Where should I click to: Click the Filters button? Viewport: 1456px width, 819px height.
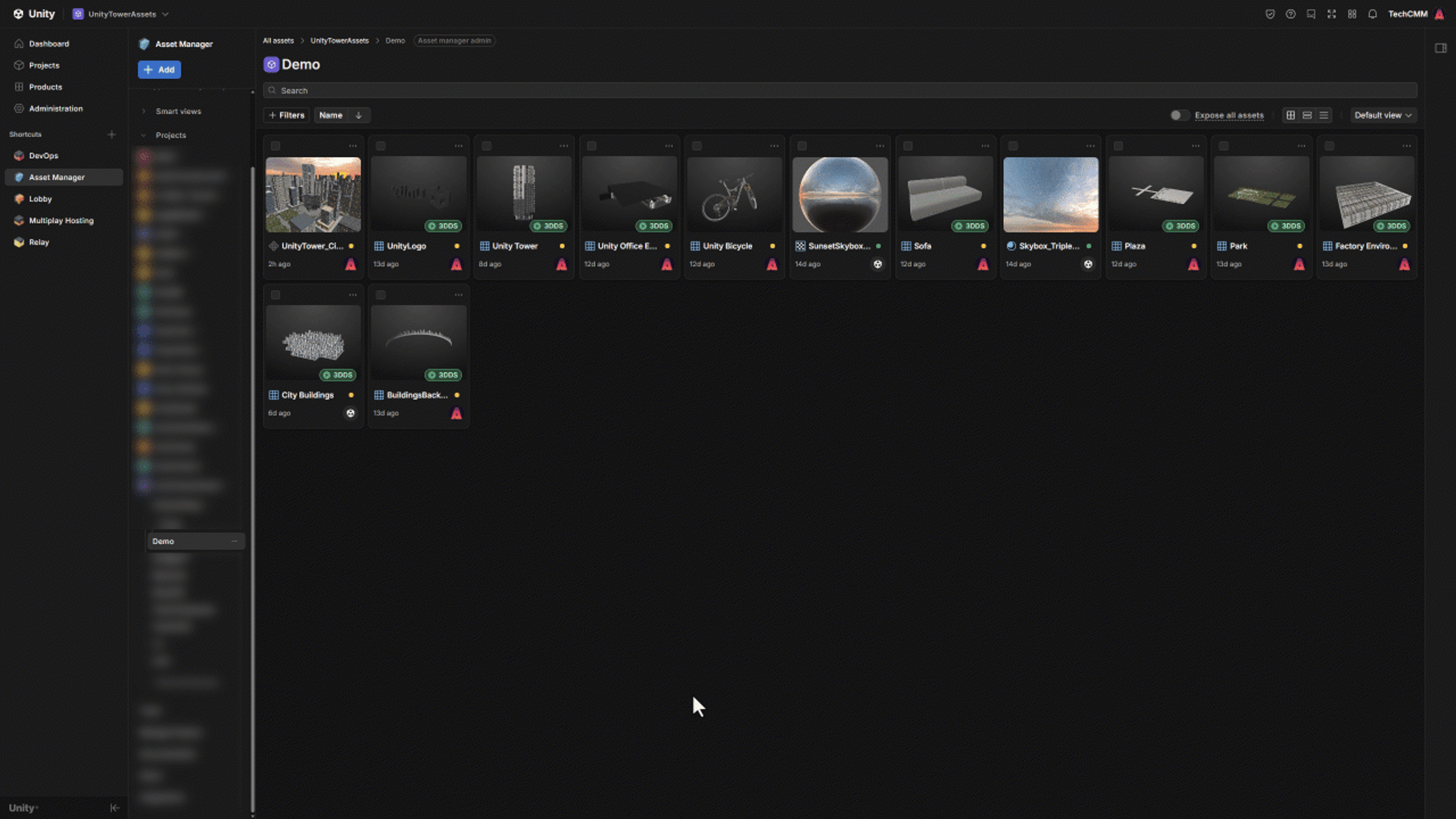(x=286, y=115)
